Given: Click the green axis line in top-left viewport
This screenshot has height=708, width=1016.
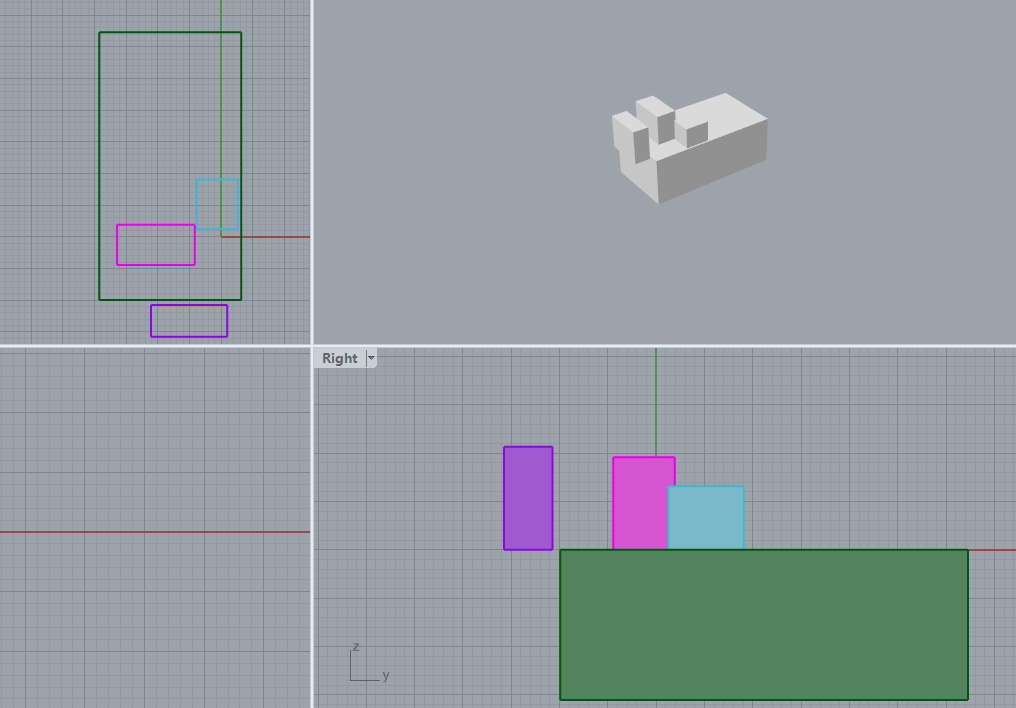Looking at the screenshot, I should pos(221,15).
